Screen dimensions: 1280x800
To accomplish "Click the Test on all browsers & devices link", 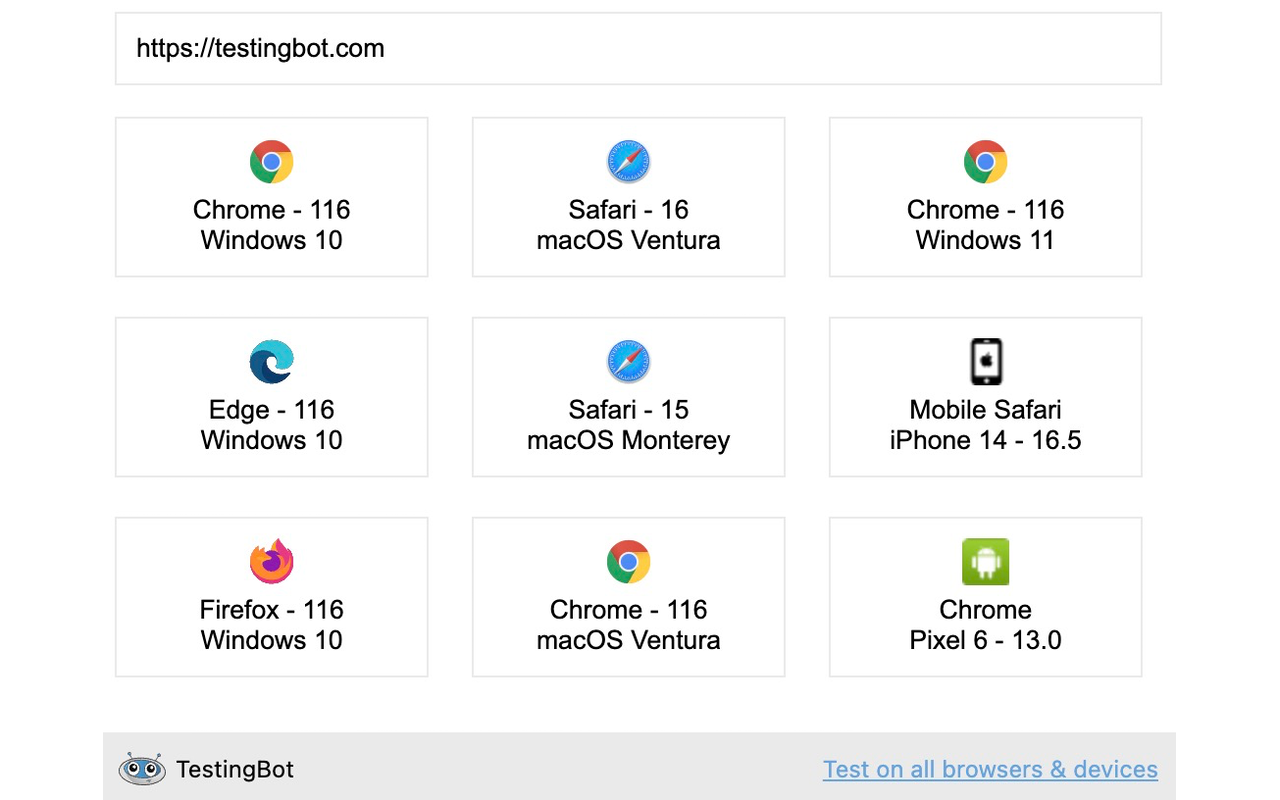I will pos(989,769).
